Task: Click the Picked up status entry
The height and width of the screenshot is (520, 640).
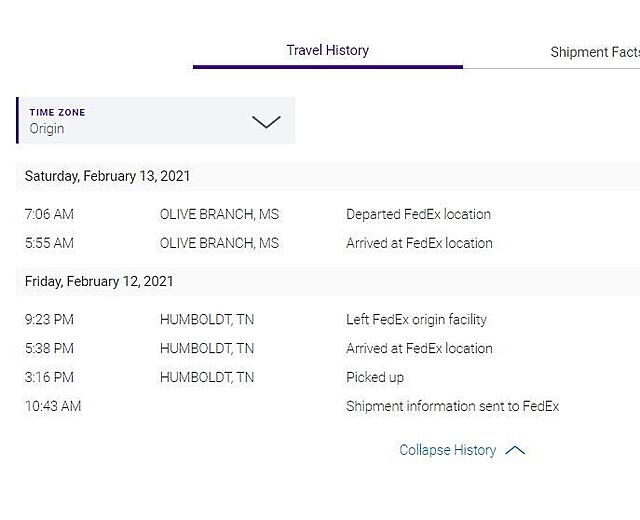Action: pos(375,378)
